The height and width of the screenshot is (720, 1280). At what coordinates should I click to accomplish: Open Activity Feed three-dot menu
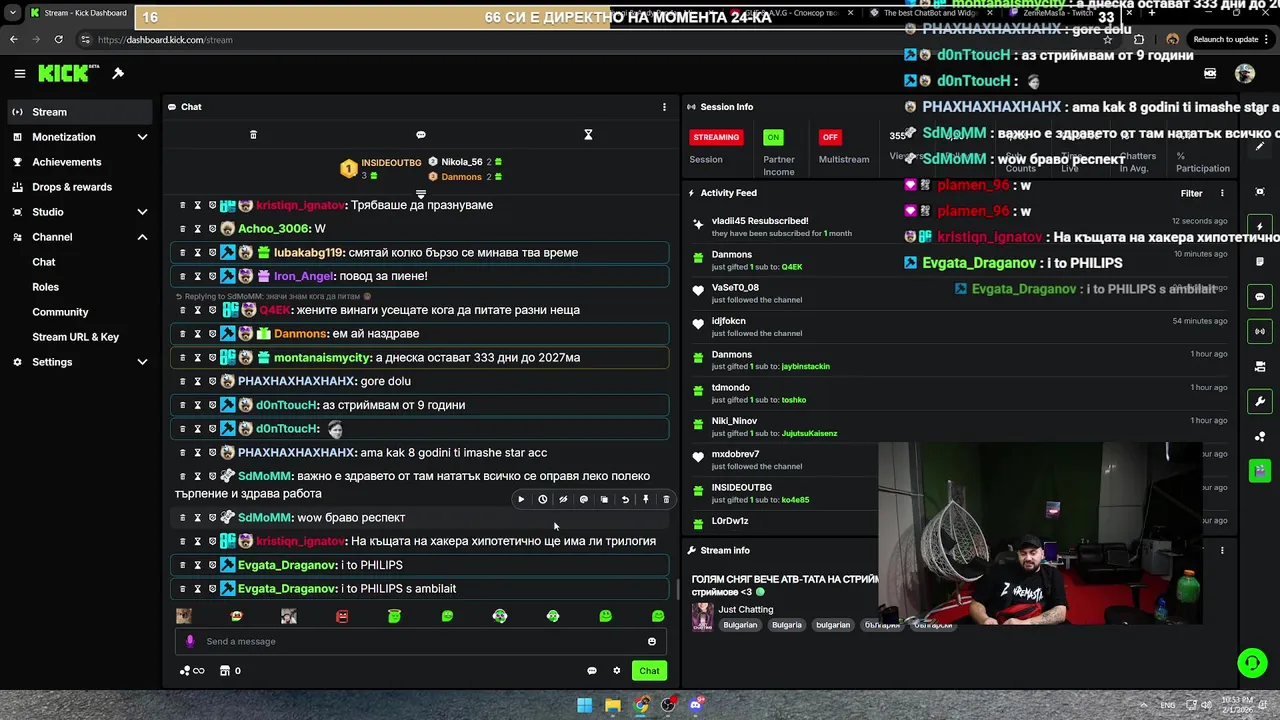1222,193
